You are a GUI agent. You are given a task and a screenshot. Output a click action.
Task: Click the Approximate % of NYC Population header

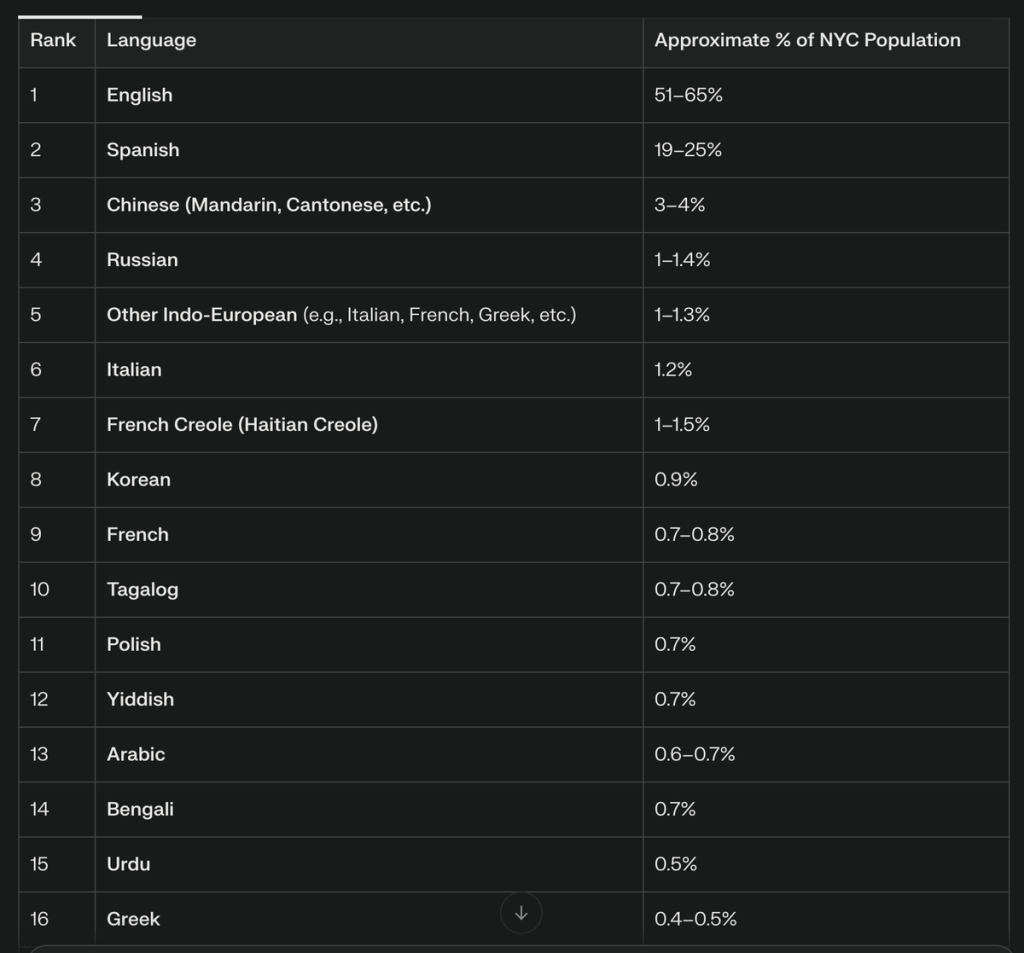click(807, 41)
